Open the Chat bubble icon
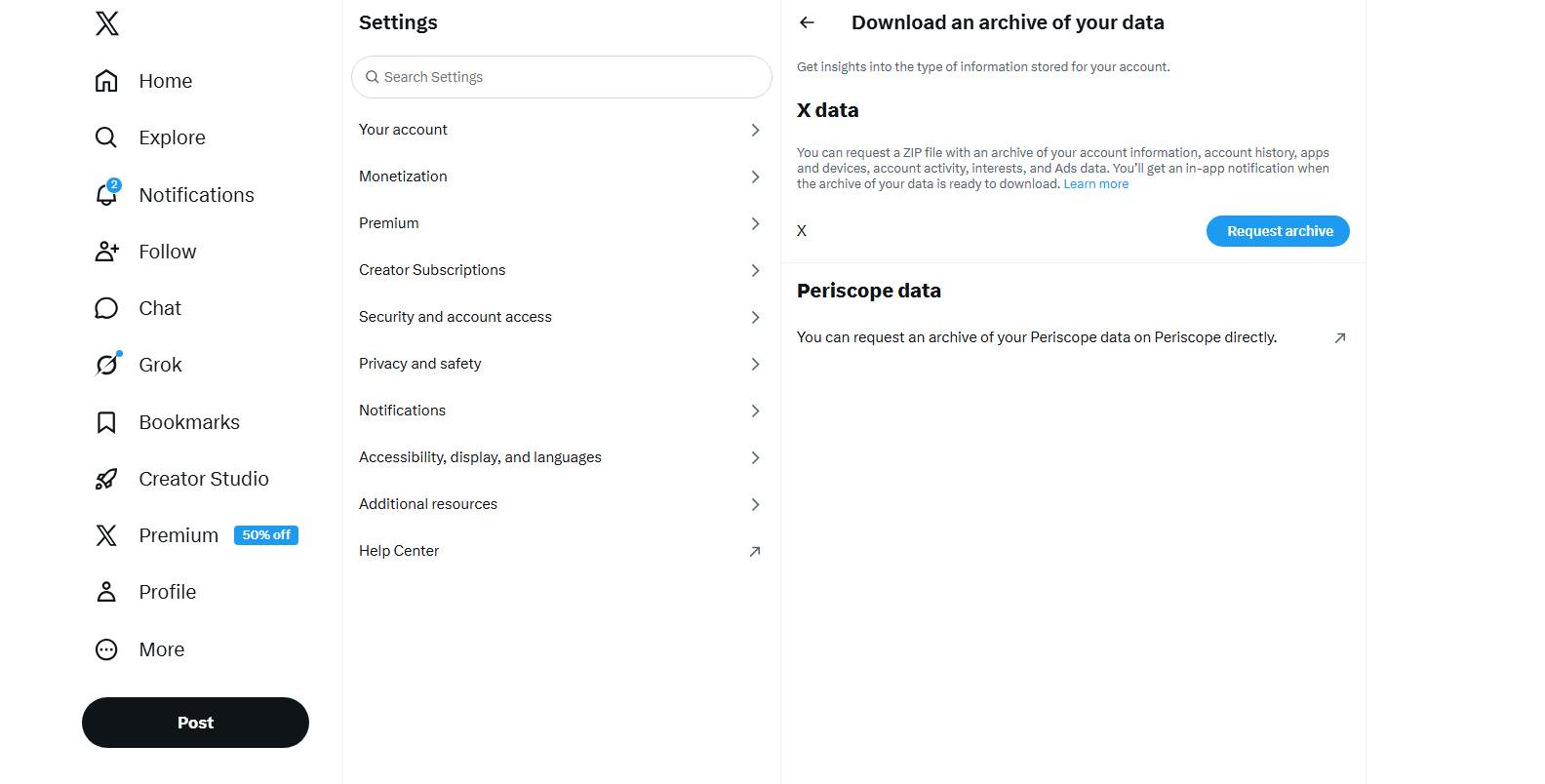Viewport: 1545px width, 784px height. pos(106,308)
